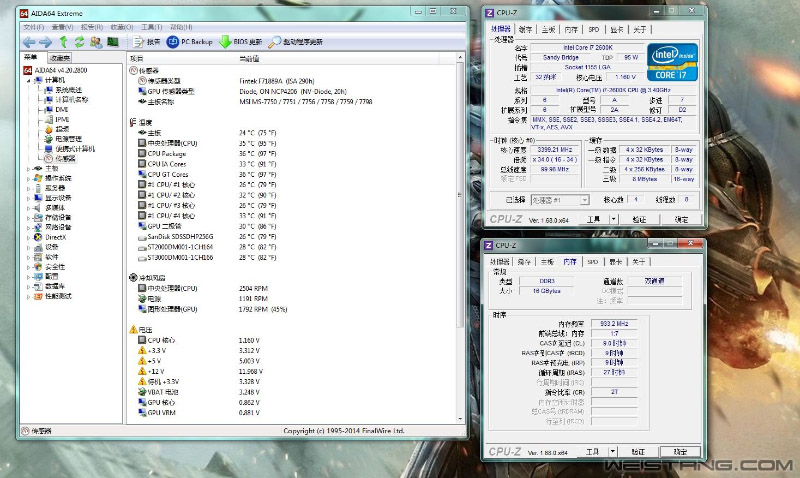The image size is (800, 478).
Task: Select the IPMI tree item
Action: click(x=57, y=119)
